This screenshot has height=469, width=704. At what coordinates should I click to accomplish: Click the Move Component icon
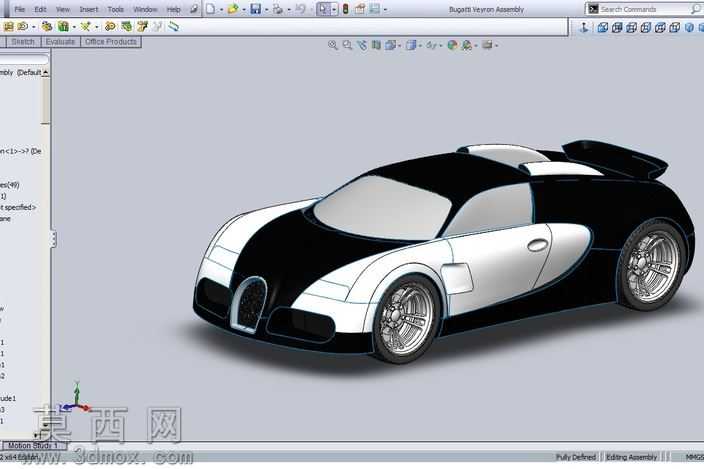tap(110, 27)
